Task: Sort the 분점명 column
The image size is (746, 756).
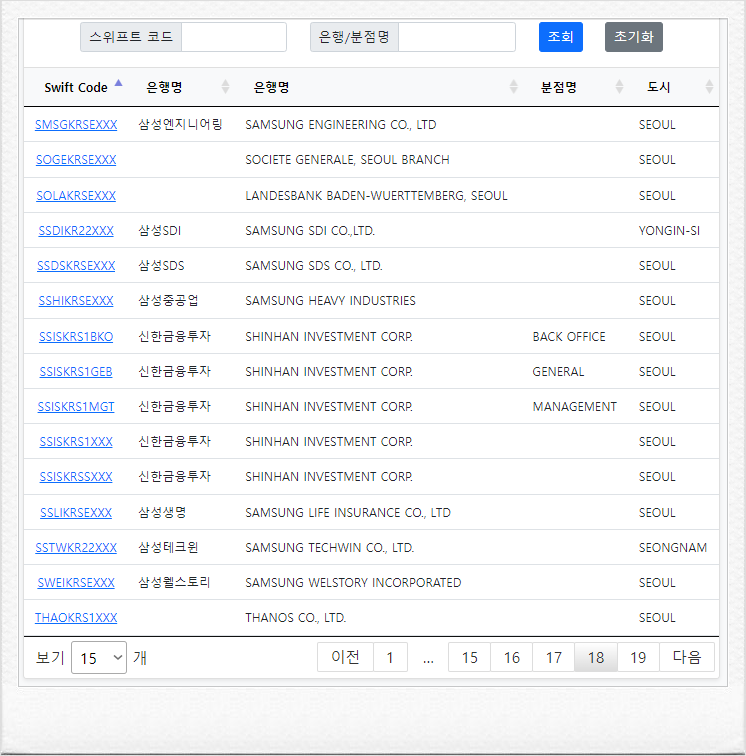Action: [619, 87]
